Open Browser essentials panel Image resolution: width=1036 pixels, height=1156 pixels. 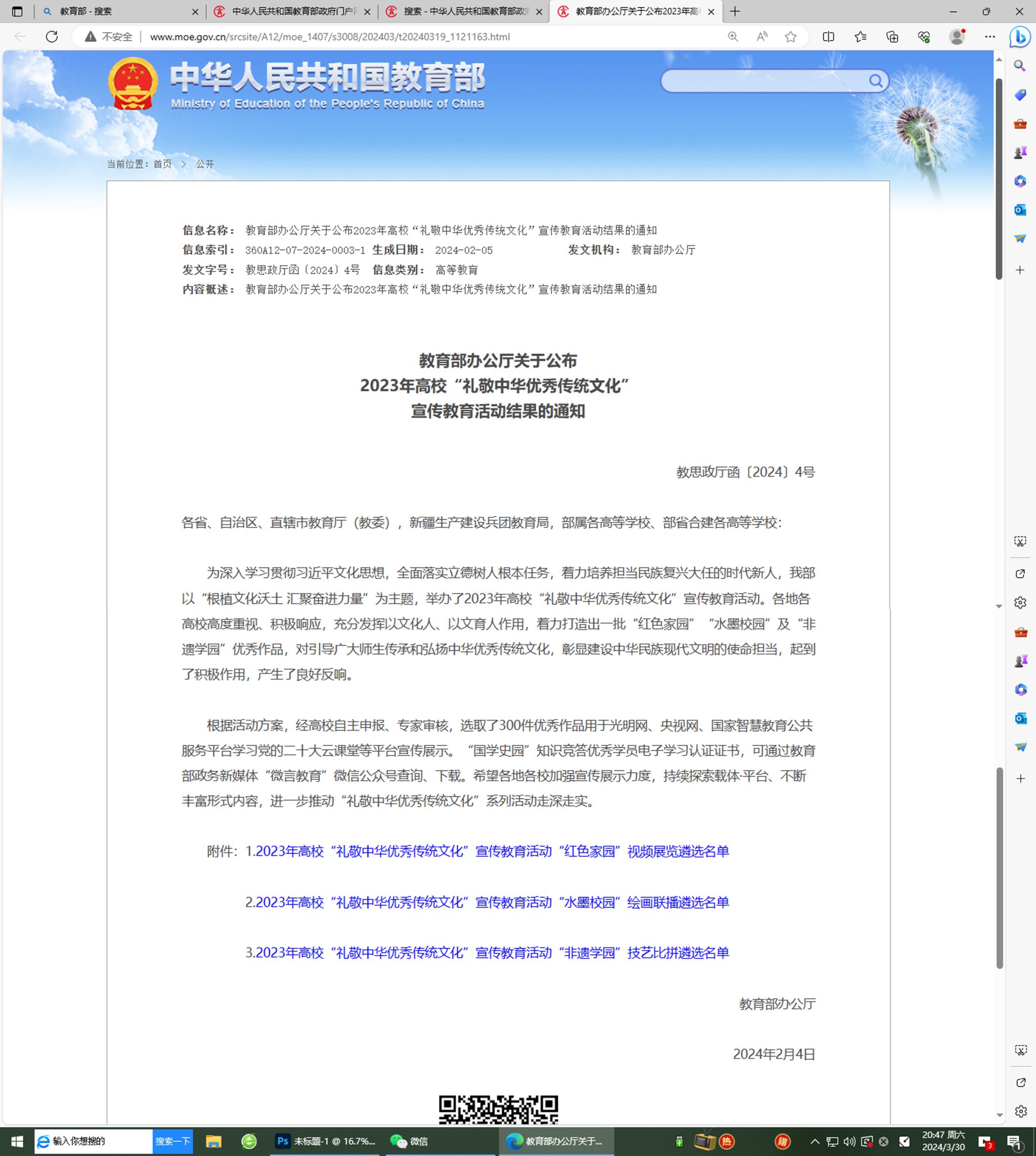click(x=923, y=37)
